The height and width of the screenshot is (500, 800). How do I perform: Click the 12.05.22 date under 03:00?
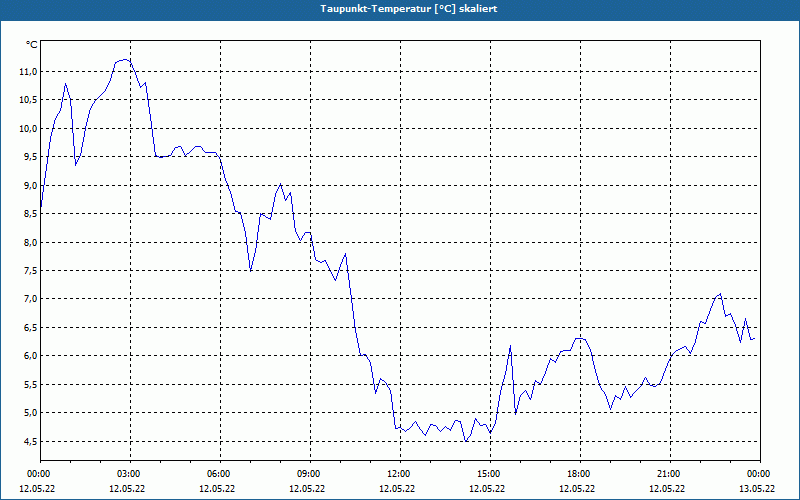(127, 488)
